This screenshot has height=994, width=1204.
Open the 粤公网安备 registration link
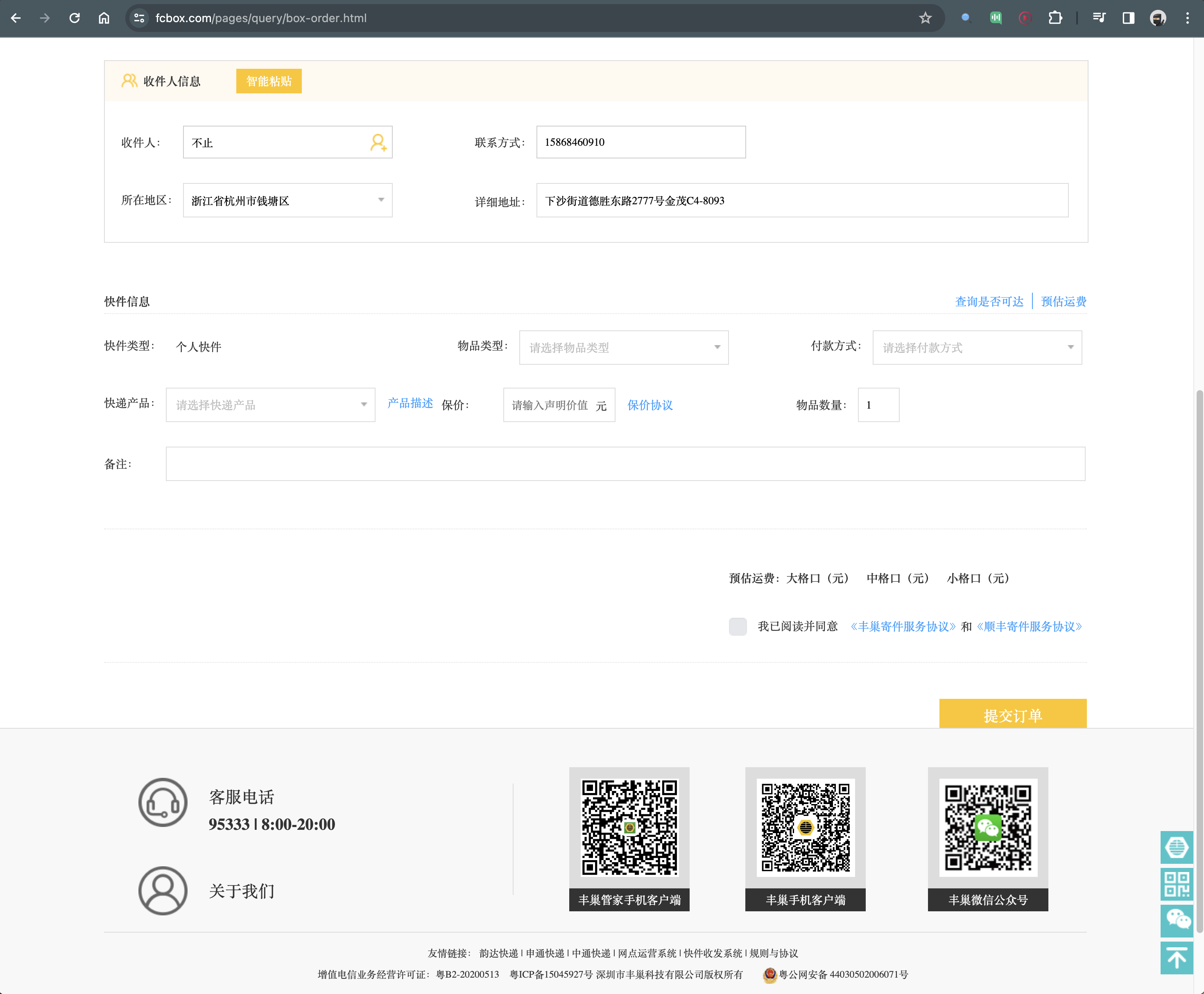(843, 974)
